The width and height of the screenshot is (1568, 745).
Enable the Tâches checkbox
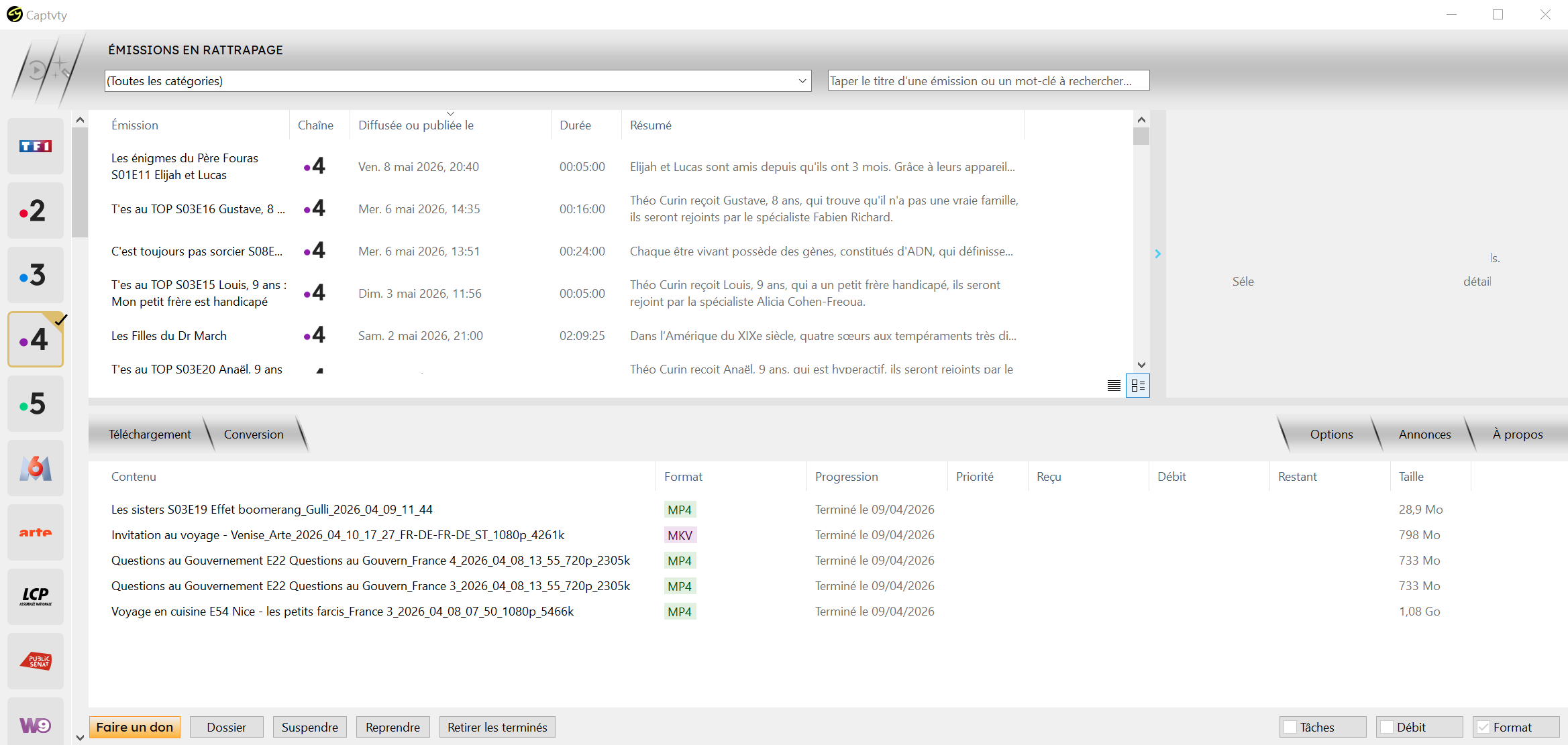1290,727
